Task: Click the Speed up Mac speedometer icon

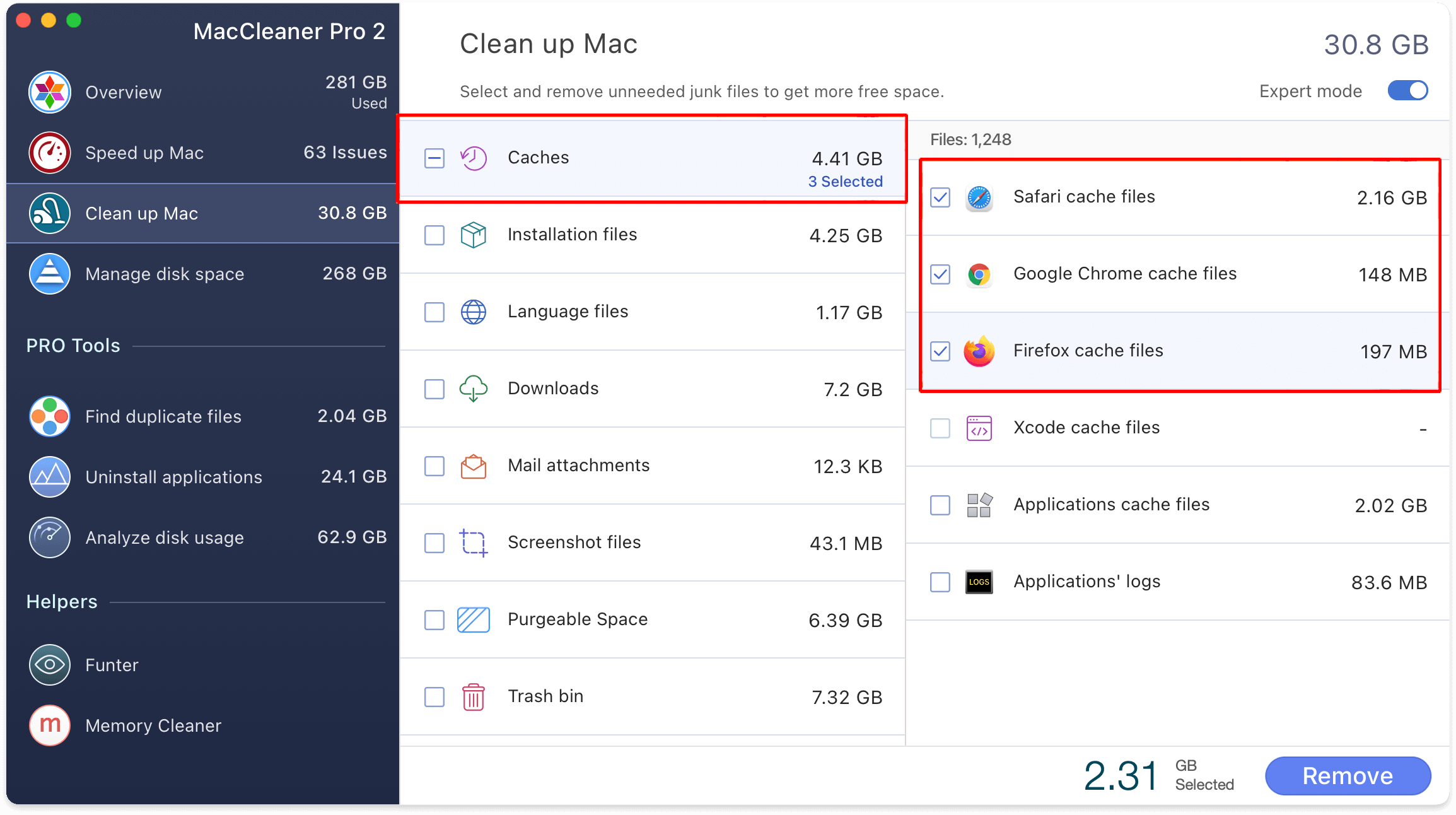Action: [x=49, y=153]
